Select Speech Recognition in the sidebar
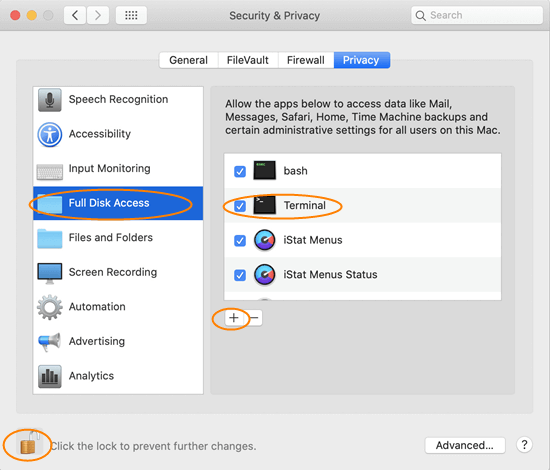550x470 pixels. click(x=118, y=100)
